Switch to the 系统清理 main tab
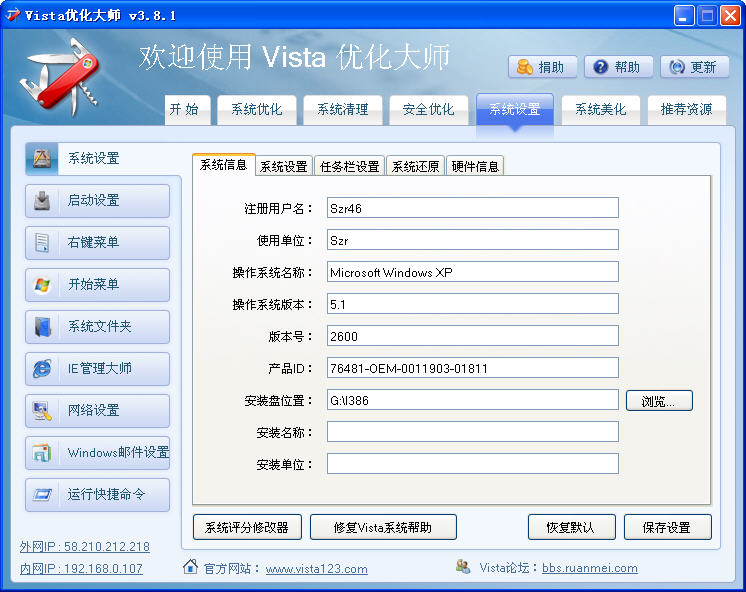Image resolution: width=746 pixels, height=592 pixels. (343, 110)
